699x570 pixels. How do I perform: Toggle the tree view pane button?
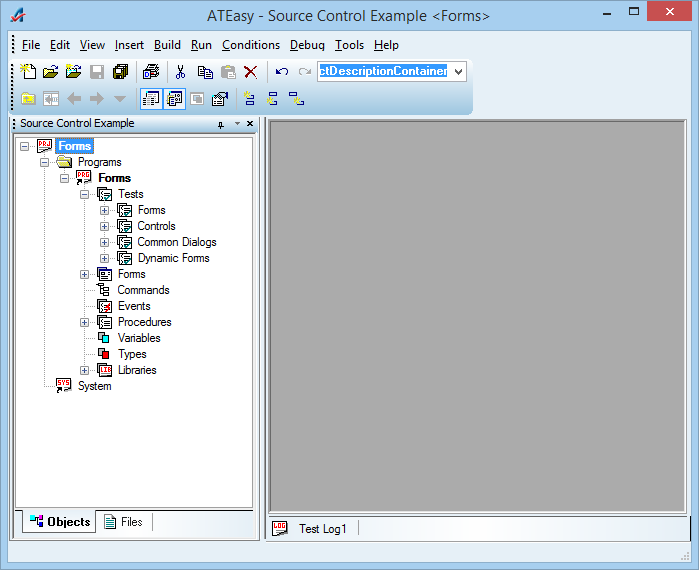151,98
